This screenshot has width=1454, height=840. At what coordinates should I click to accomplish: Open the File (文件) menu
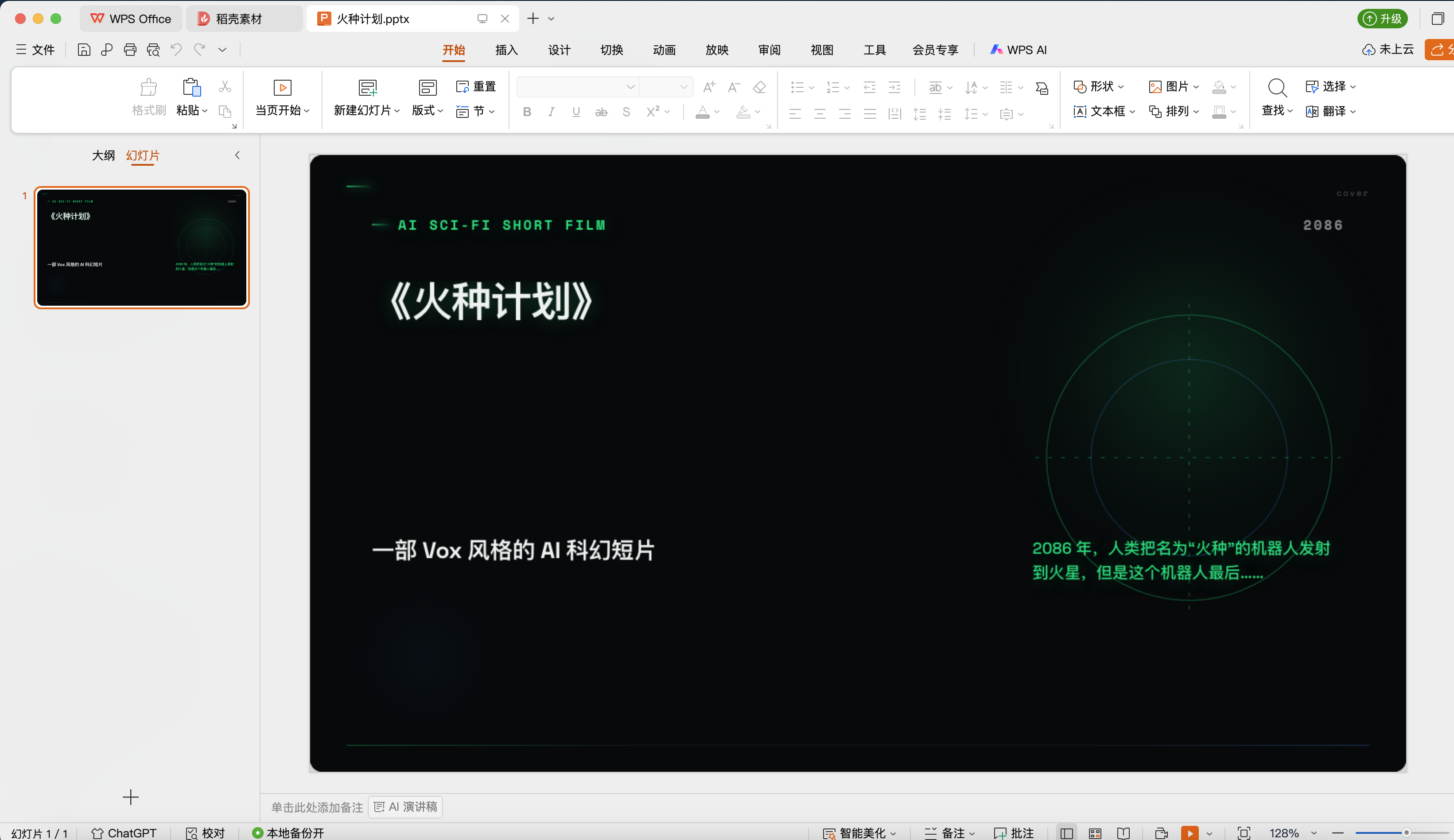pos(35,50)
